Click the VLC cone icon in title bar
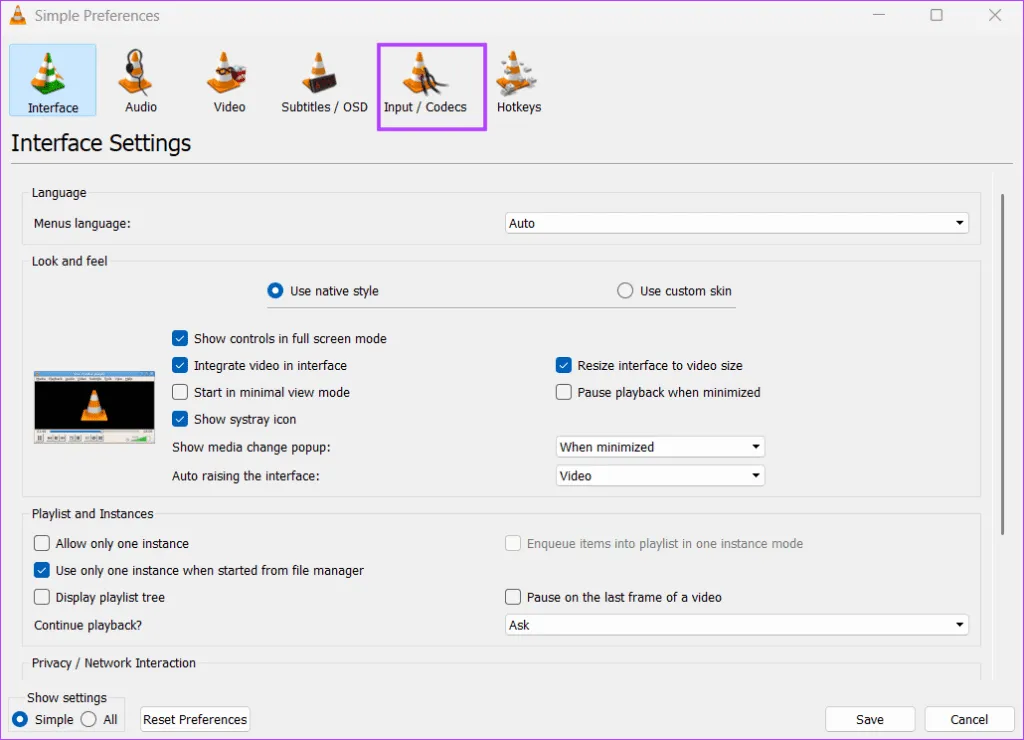Image resolution: width=1024 pixels, height=740 pixels. tap(18, 16)
